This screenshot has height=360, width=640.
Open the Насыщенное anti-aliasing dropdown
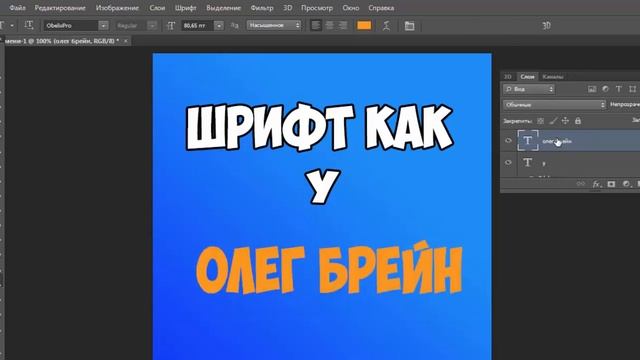273,25
